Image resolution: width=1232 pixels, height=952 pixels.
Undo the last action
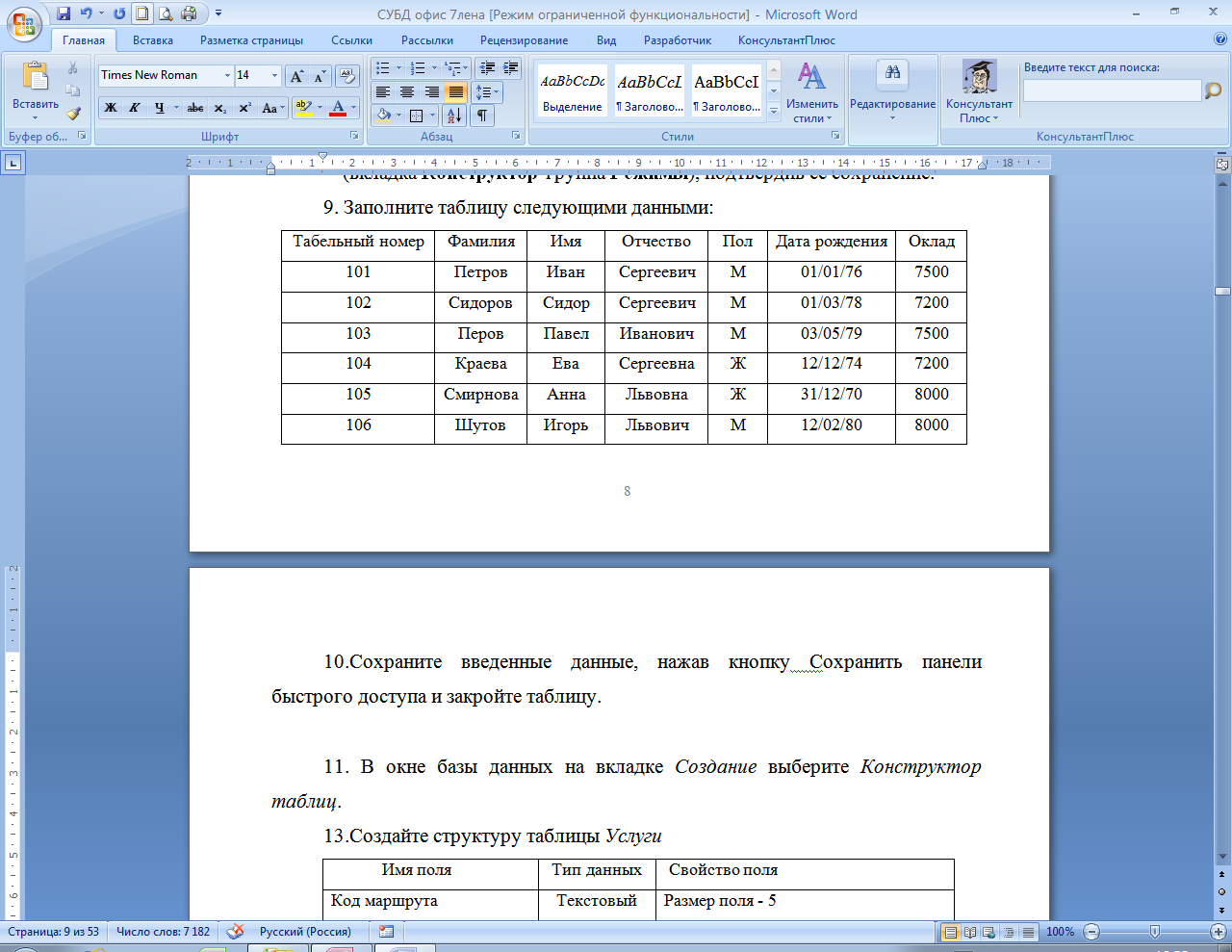pos(87,13)
